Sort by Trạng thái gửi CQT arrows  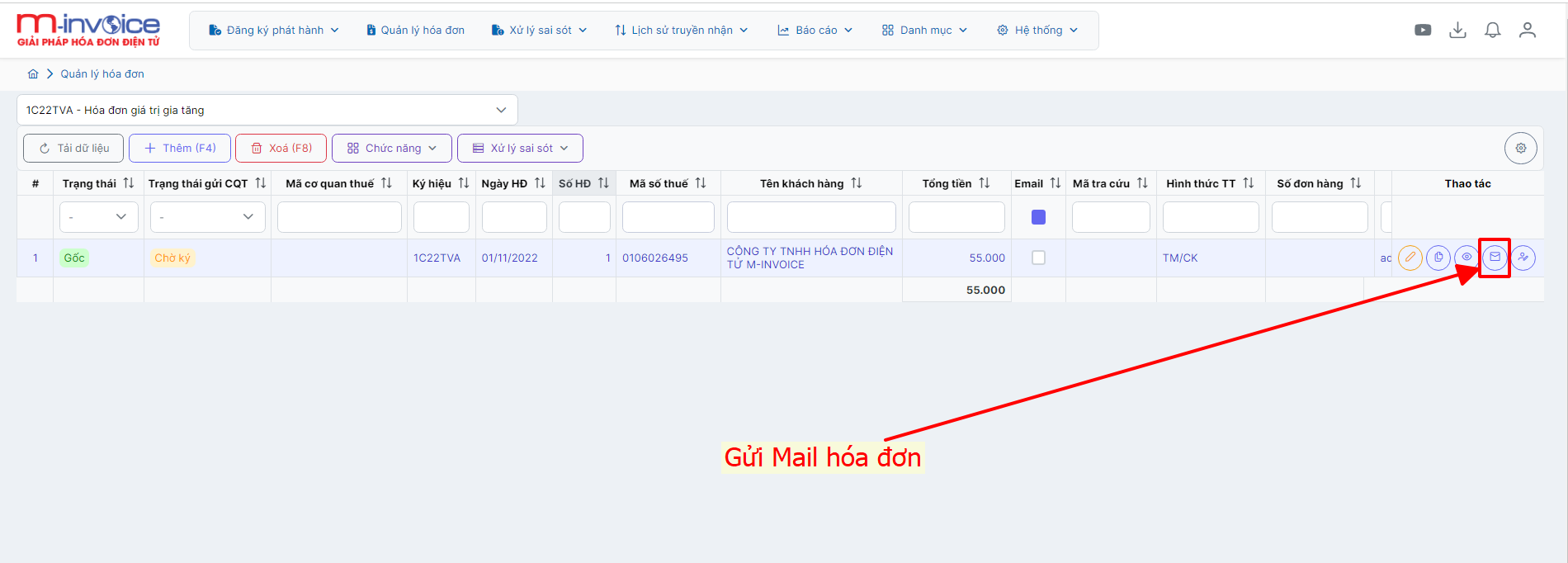tap(261, 183)
